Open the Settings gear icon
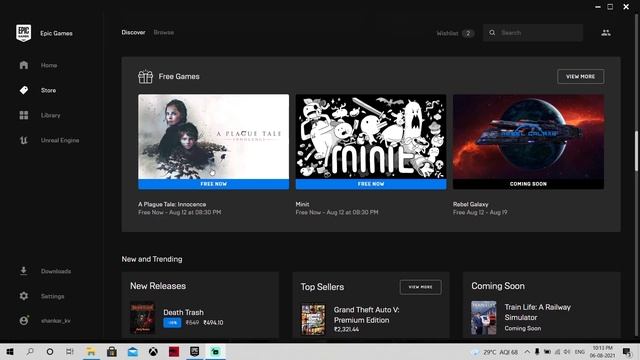 coord(24,296)
